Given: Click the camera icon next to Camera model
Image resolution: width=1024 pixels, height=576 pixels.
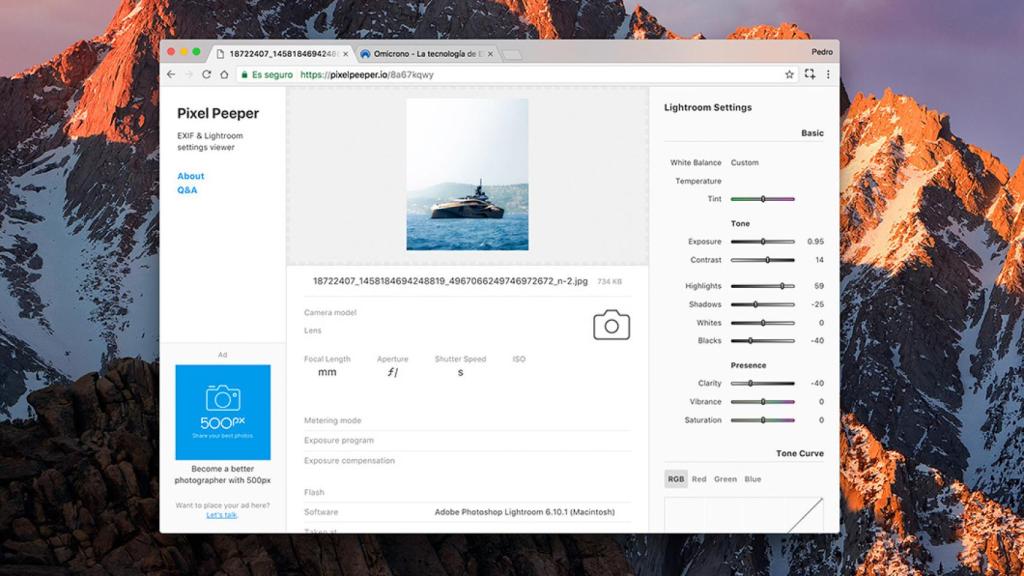Looking at the screenshot, I should (x=611, y=325).
